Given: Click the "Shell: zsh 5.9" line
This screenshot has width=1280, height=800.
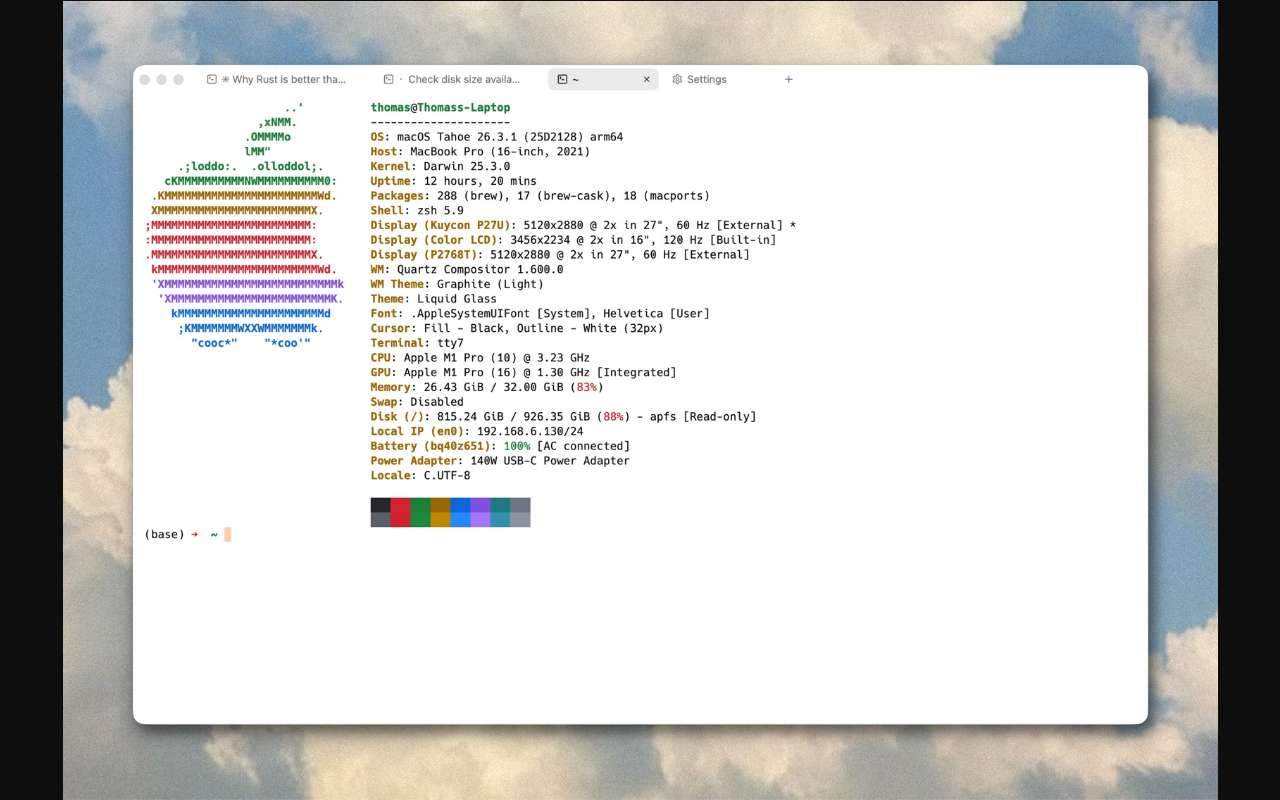Looking at the screenshot, I should (x=417, y=211).
